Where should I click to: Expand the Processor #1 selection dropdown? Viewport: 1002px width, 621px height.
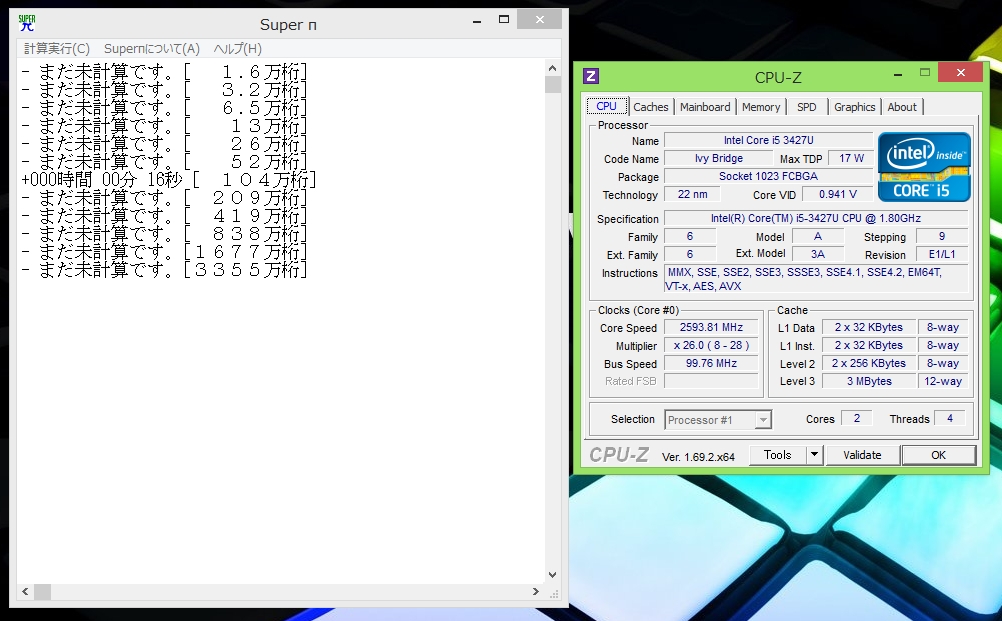763,420
